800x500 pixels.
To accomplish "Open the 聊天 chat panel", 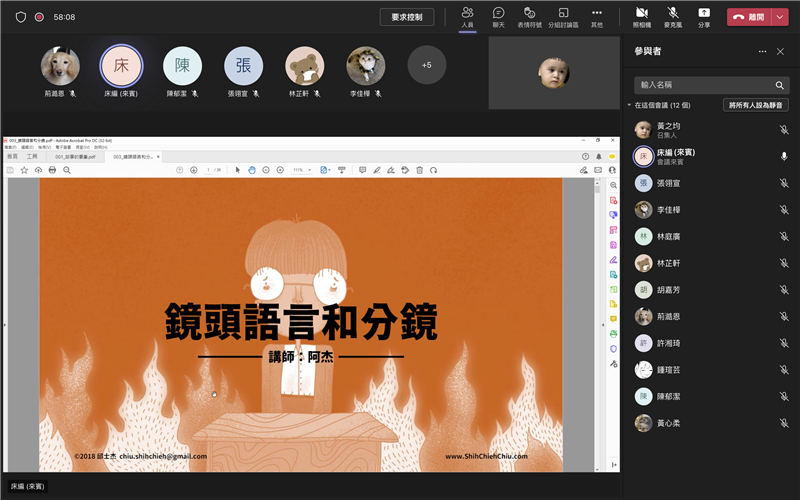I will (x=498, y=16).
